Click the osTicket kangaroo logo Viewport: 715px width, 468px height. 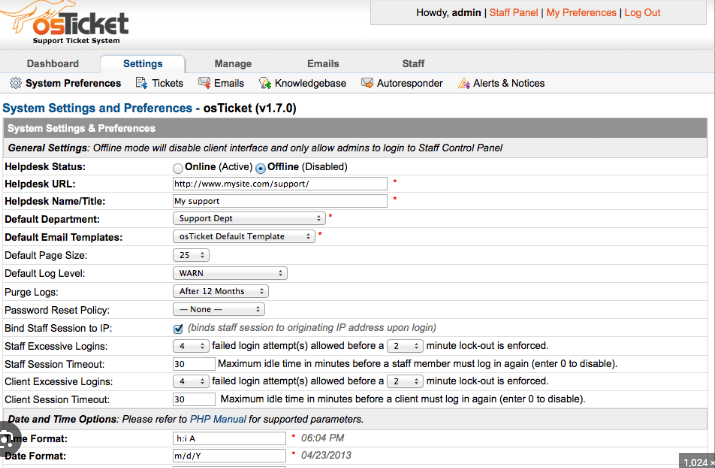64,23
